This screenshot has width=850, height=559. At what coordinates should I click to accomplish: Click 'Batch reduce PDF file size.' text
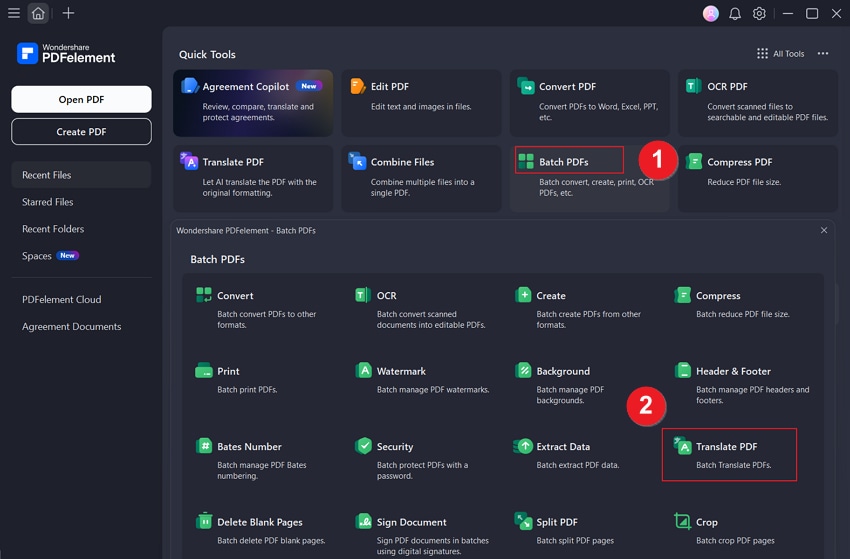[743, 314]
